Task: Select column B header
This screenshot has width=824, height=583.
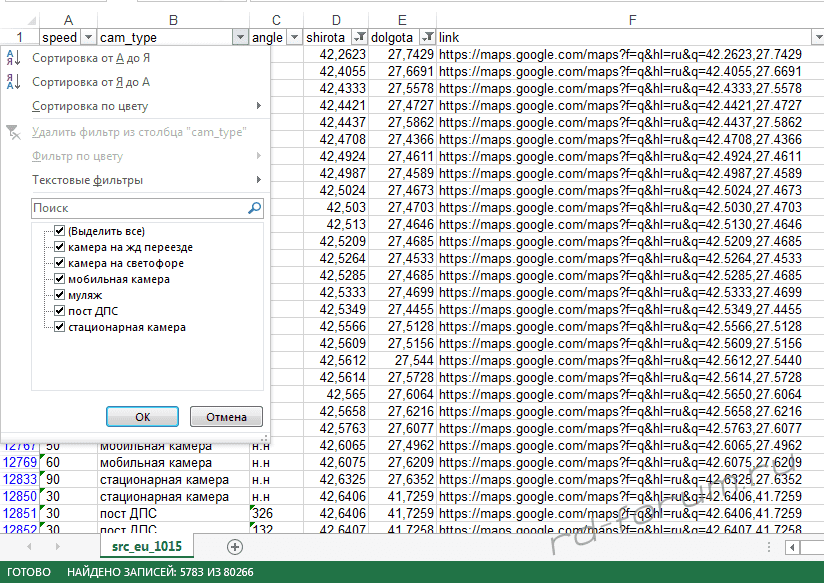Action: pyautogui.click(x=173, y=20)
